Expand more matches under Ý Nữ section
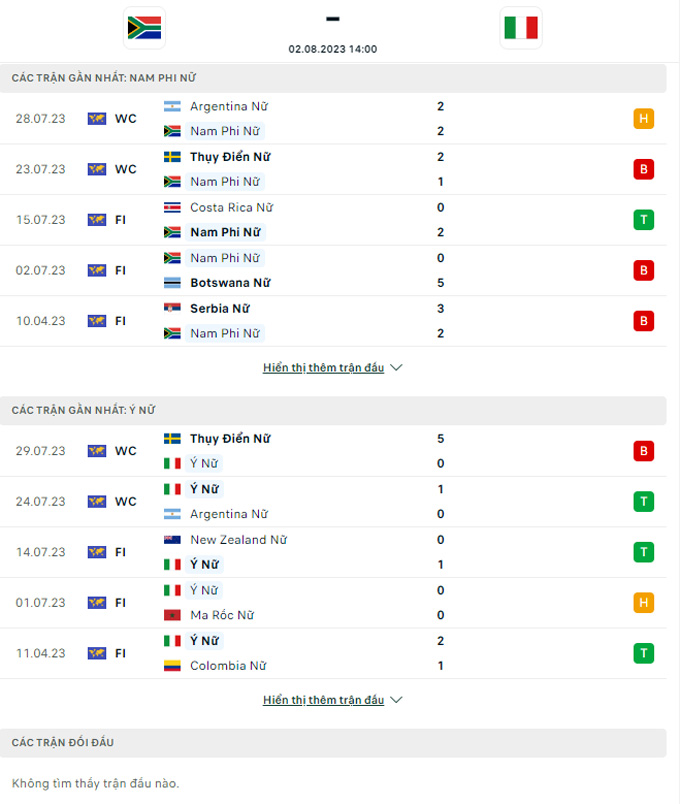The width and height of the screenshot is (680, 804). coord(323,700)
